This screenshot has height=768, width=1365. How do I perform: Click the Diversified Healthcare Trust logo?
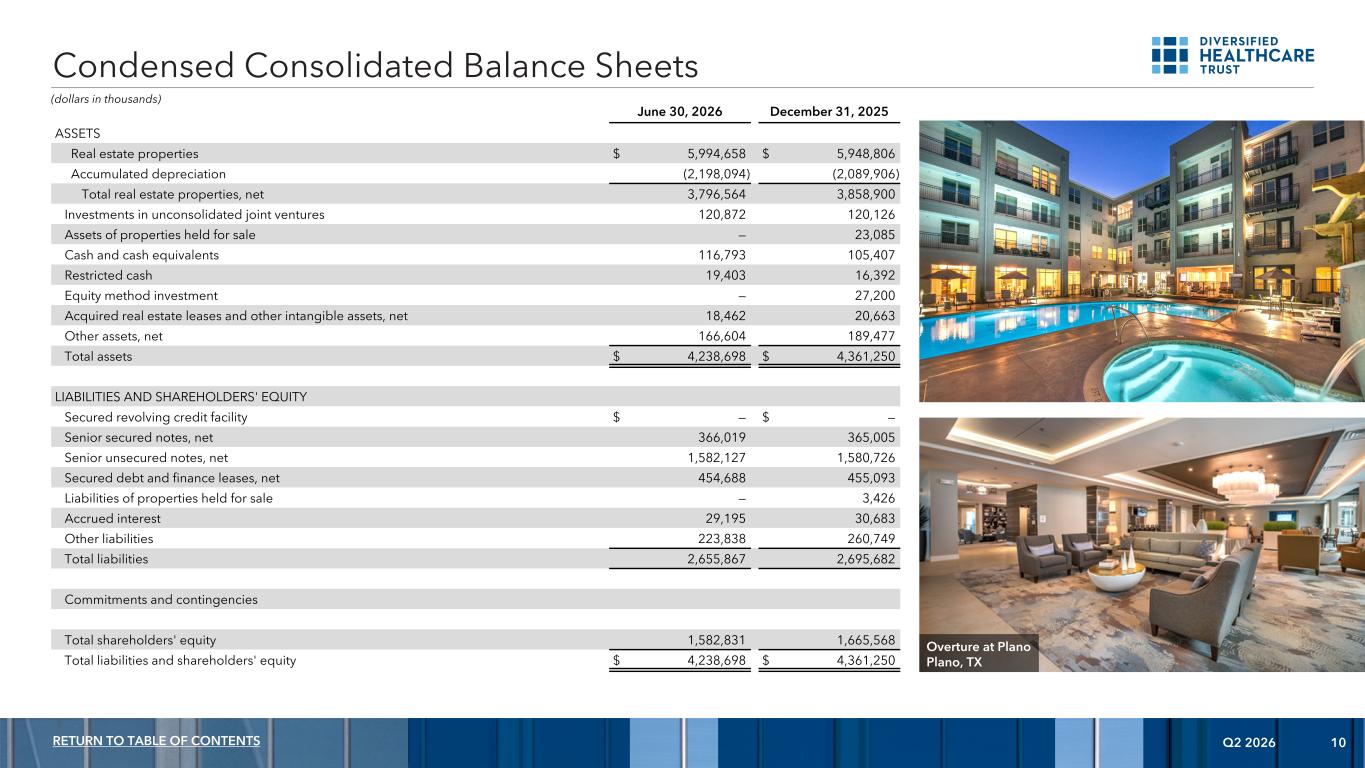click(x=1233, y=55)
